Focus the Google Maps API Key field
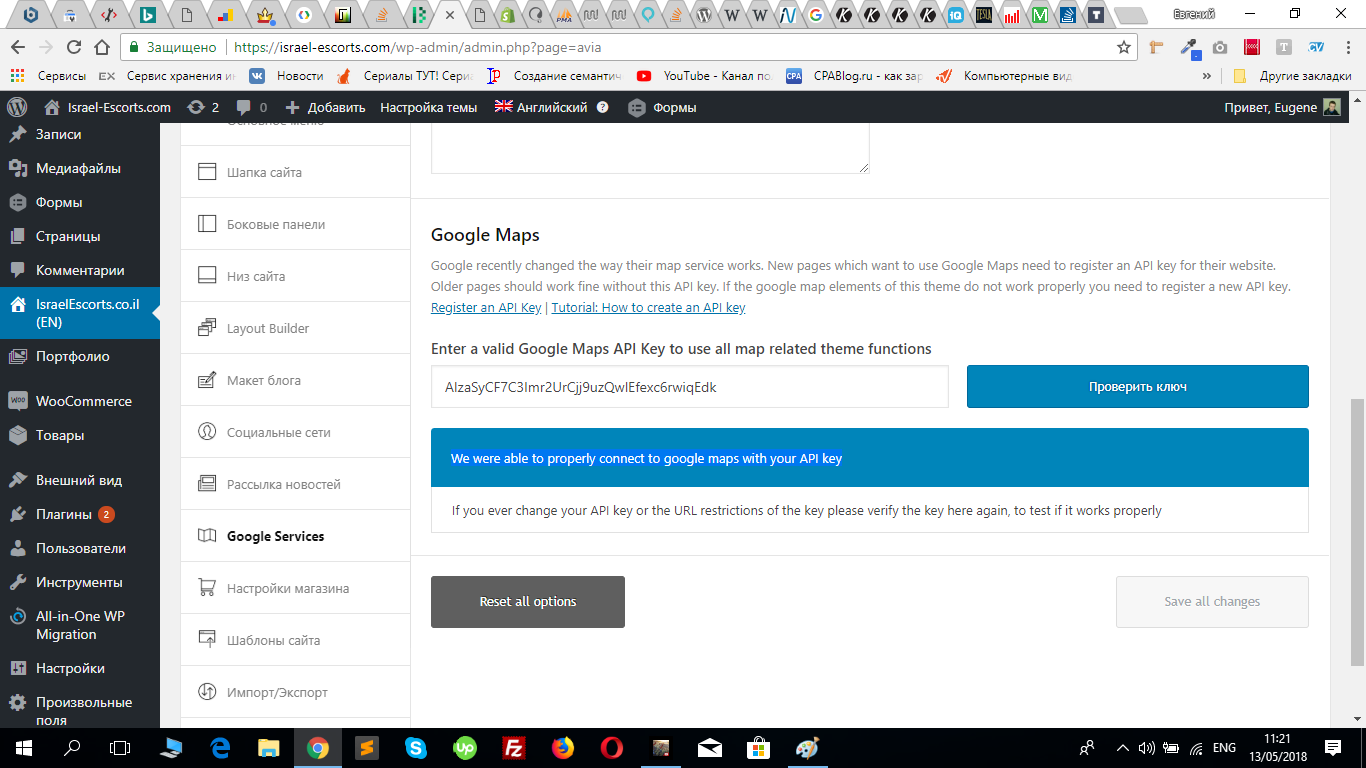The width and height of the screenshot is (1366, 768). click(x=690, y=387)
